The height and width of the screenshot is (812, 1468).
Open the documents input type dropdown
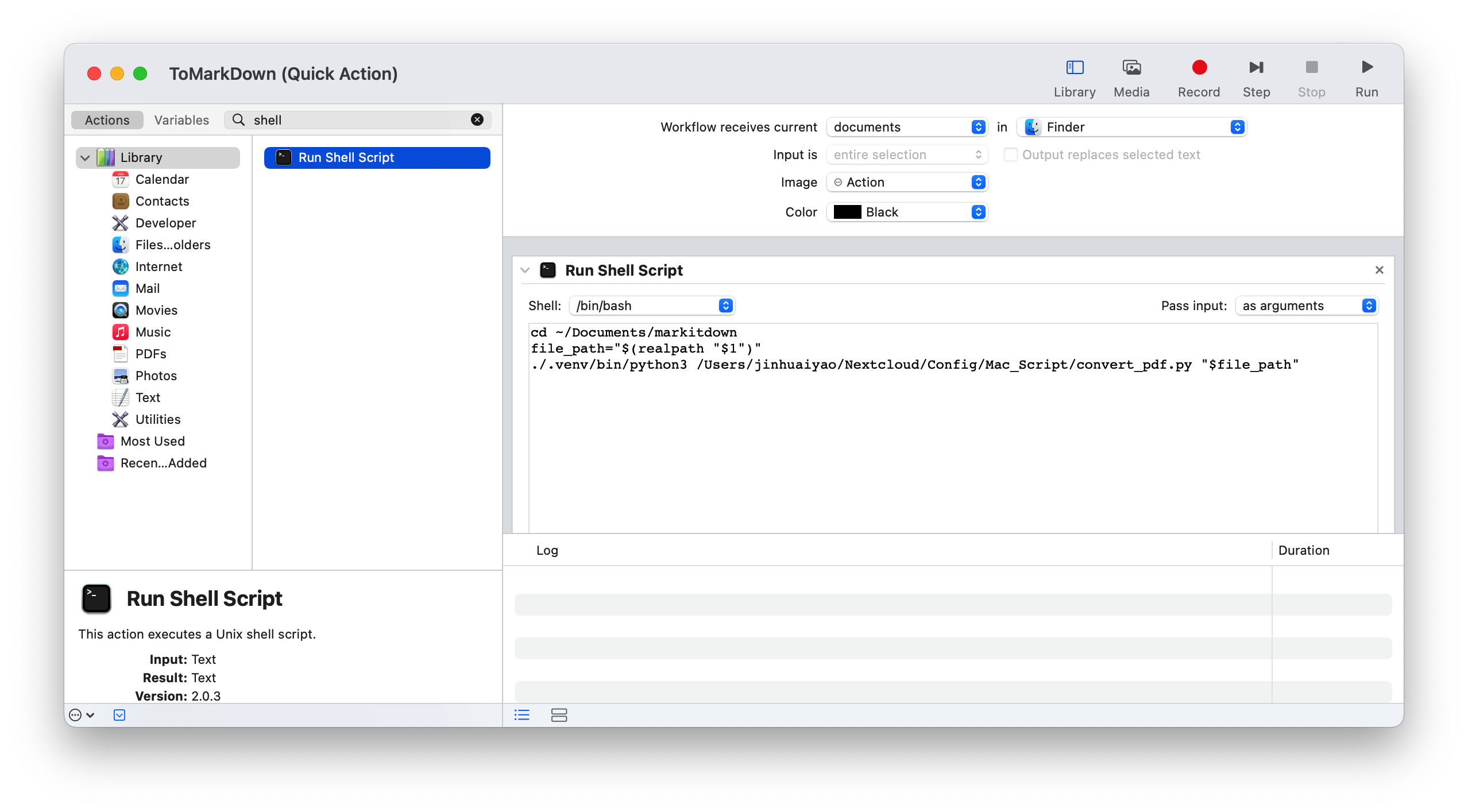907,127
